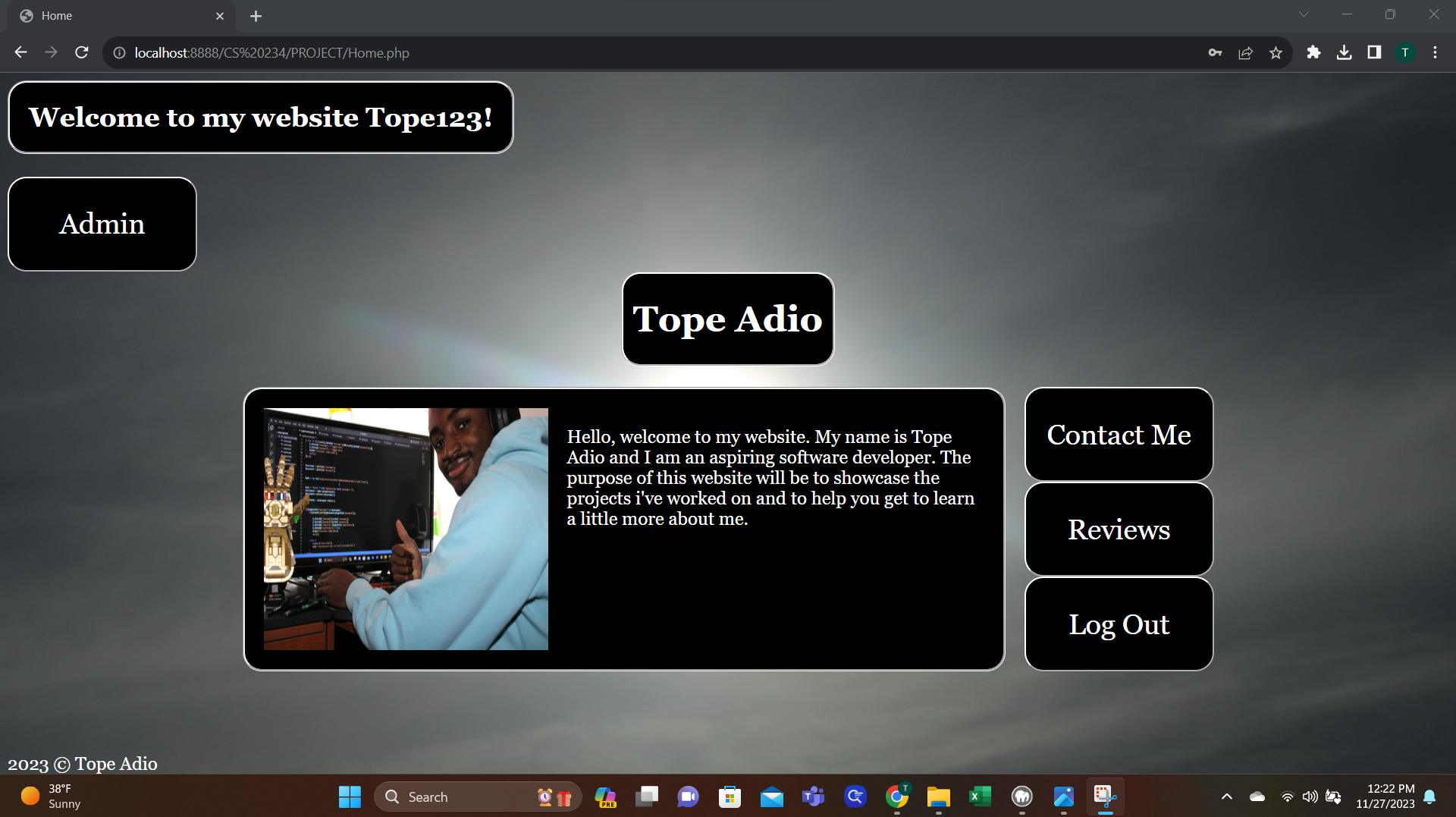Open the MAMP elephant app icon

pyautogui.click(x=1022, y=797)
